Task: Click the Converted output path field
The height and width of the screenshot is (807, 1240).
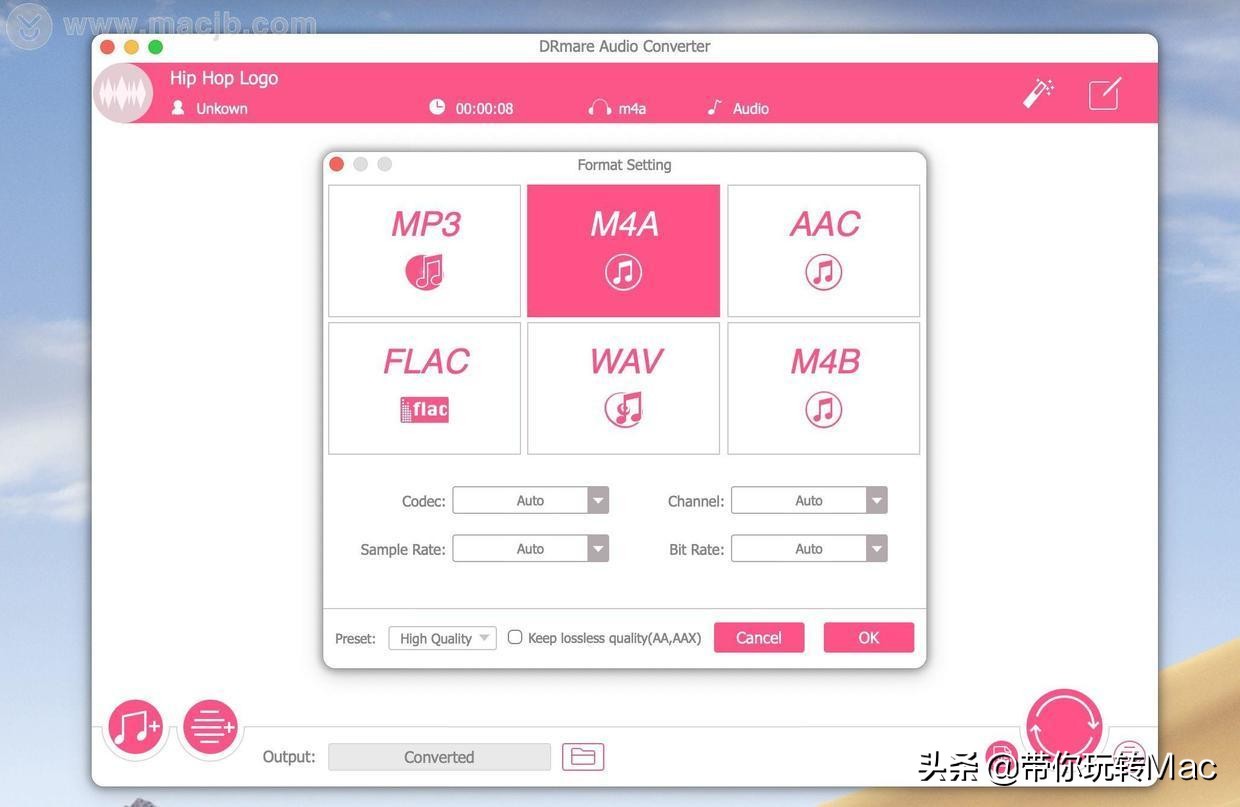Action: tap(439, 755)
